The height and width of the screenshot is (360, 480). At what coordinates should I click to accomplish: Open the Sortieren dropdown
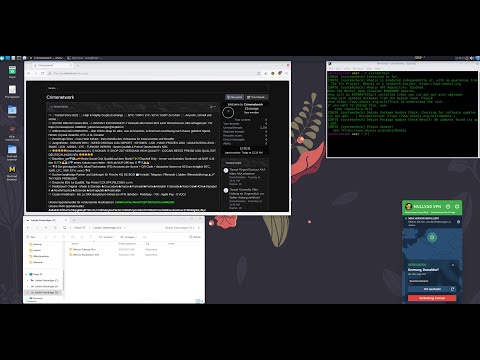tap(106, 237)
